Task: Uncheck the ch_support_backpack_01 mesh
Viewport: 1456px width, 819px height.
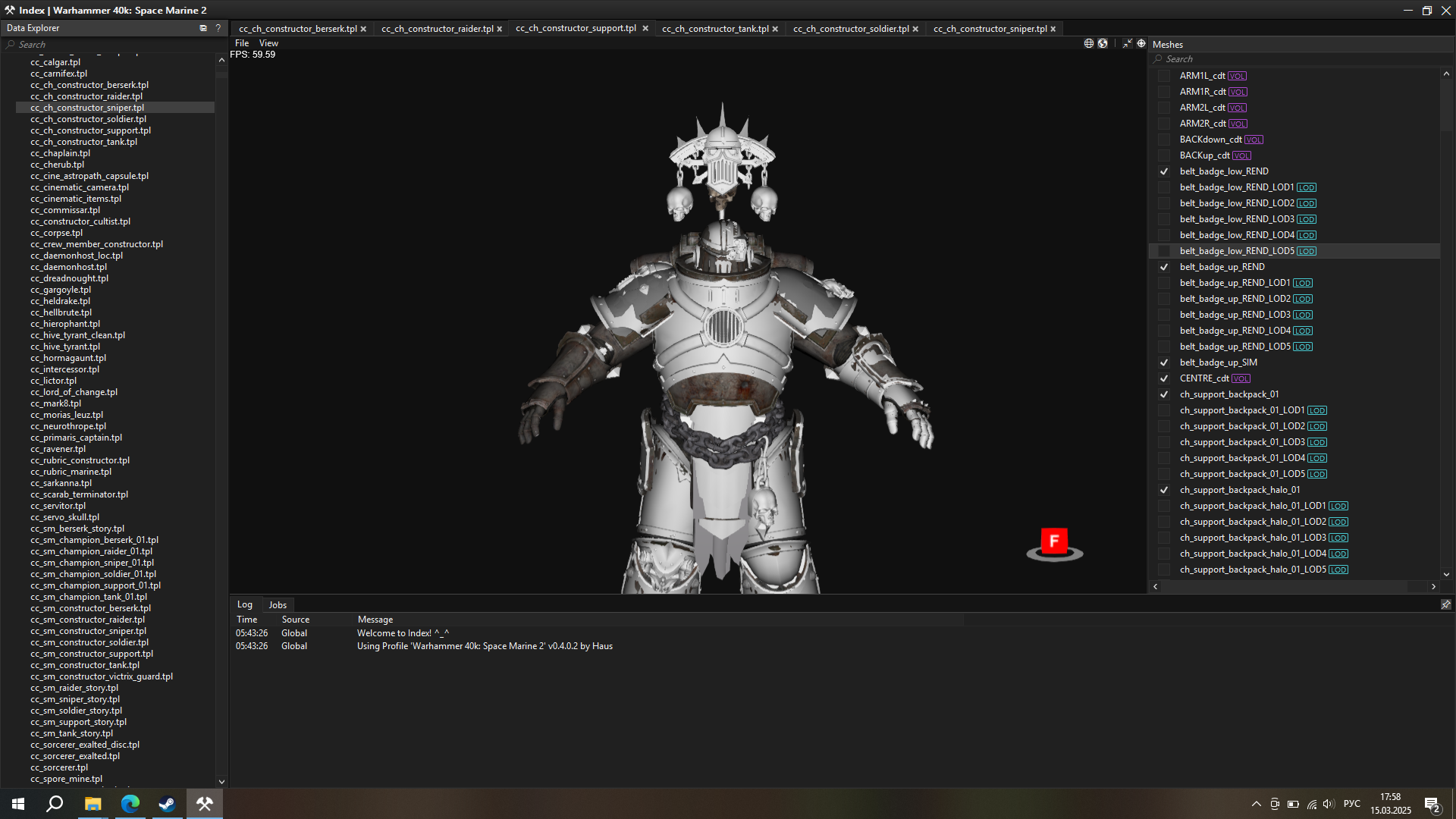Action: tap(1164, 394)
